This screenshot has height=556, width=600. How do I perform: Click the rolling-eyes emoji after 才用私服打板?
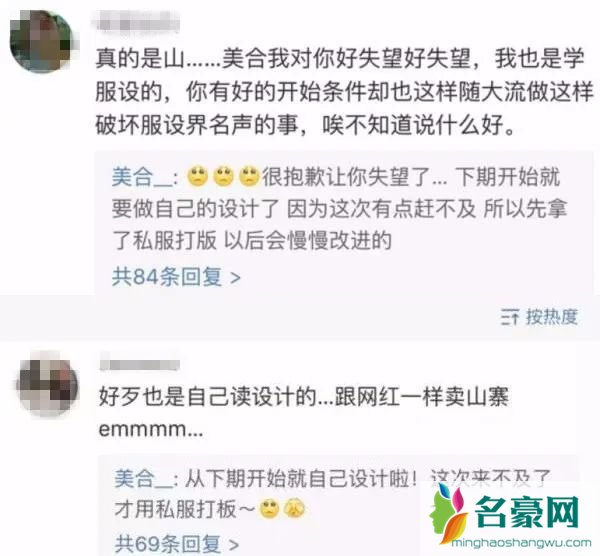pyautogui.click(x=270, y=509)
